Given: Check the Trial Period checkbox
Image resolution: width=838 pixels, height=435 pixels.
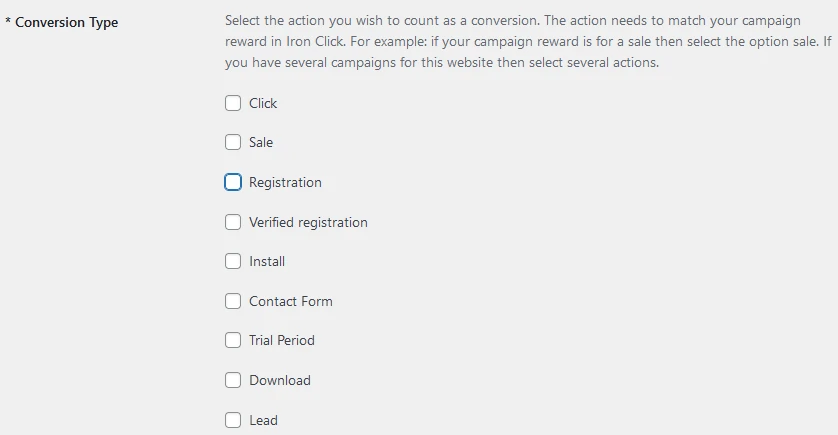Looking at the screenshot, I should 233,340.
